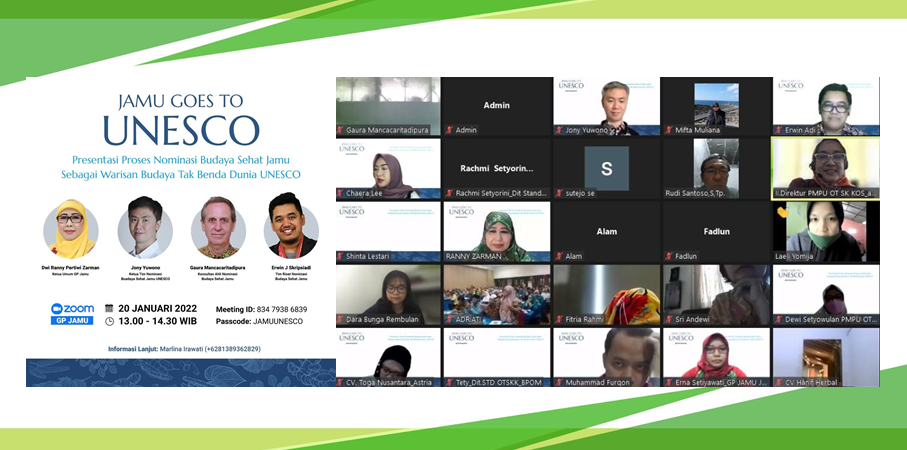Click the 'GP JAMU' blue label under Zoom

click(x=72, y=320)
